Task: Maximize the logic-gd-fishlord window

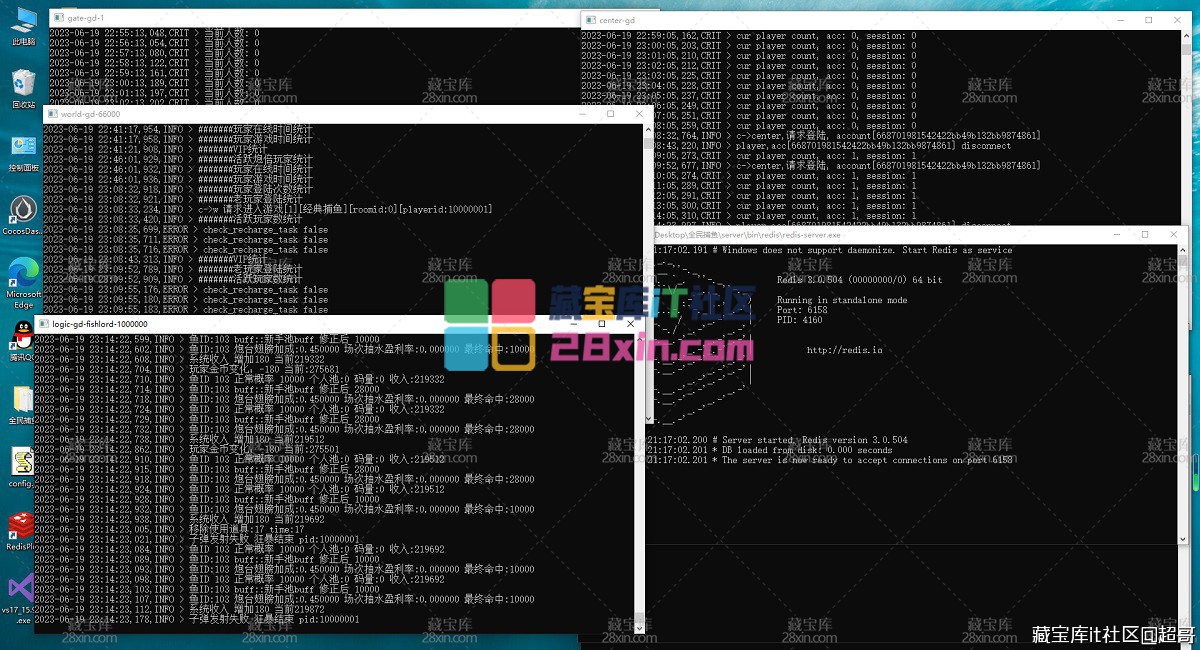Action: 601,324
